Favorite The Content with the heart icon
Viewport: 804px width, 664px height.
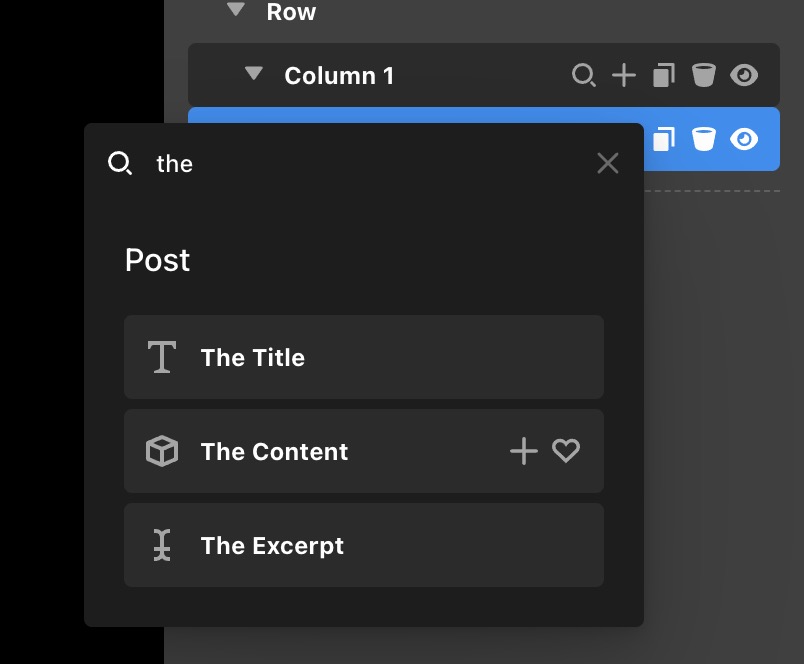[x=566, y=451]
